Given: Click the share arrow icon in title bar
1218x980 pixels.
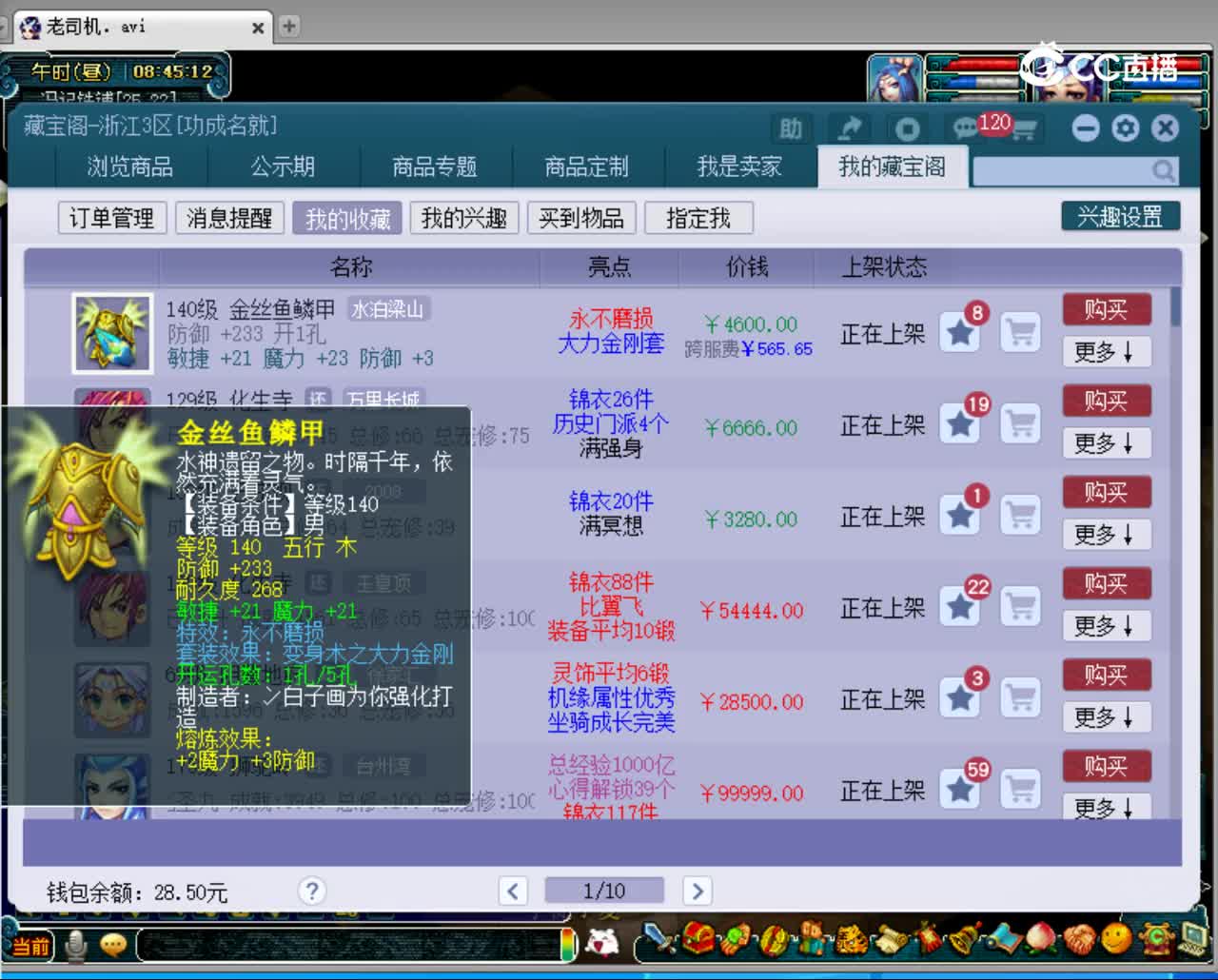Looking at the screenshot, I should point(849,128).
